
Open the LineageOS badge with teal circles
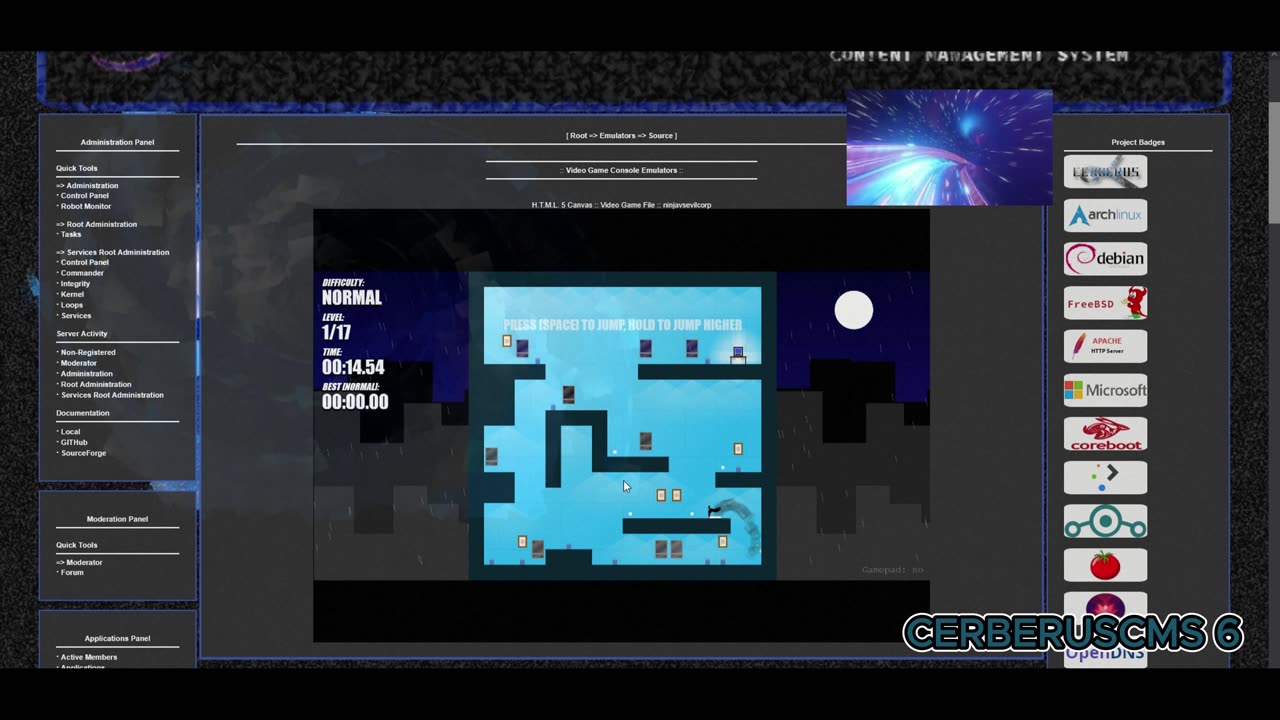click(1105, 521)
